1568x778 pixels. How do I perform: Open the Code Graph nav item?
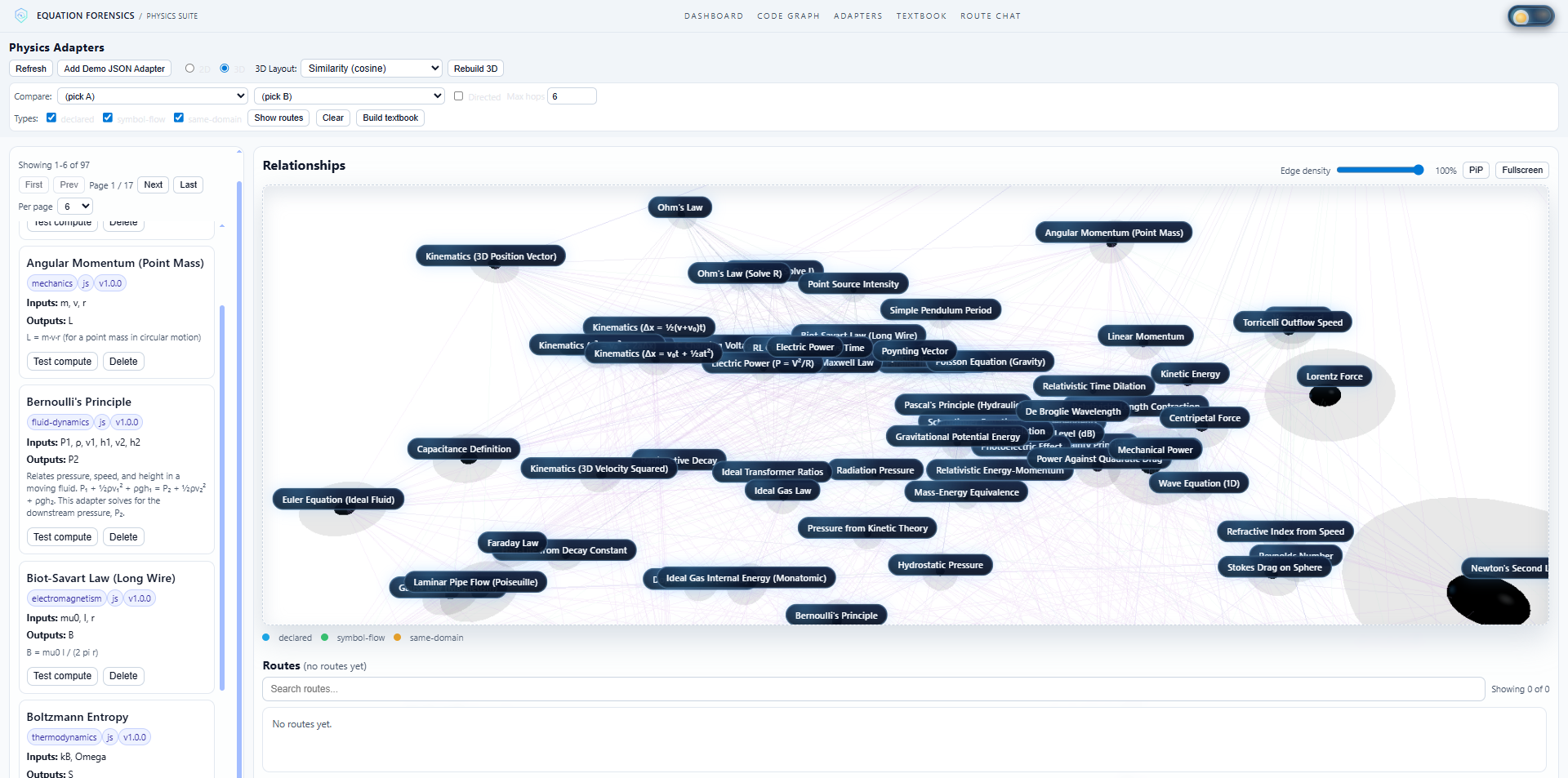coord(788,16)
